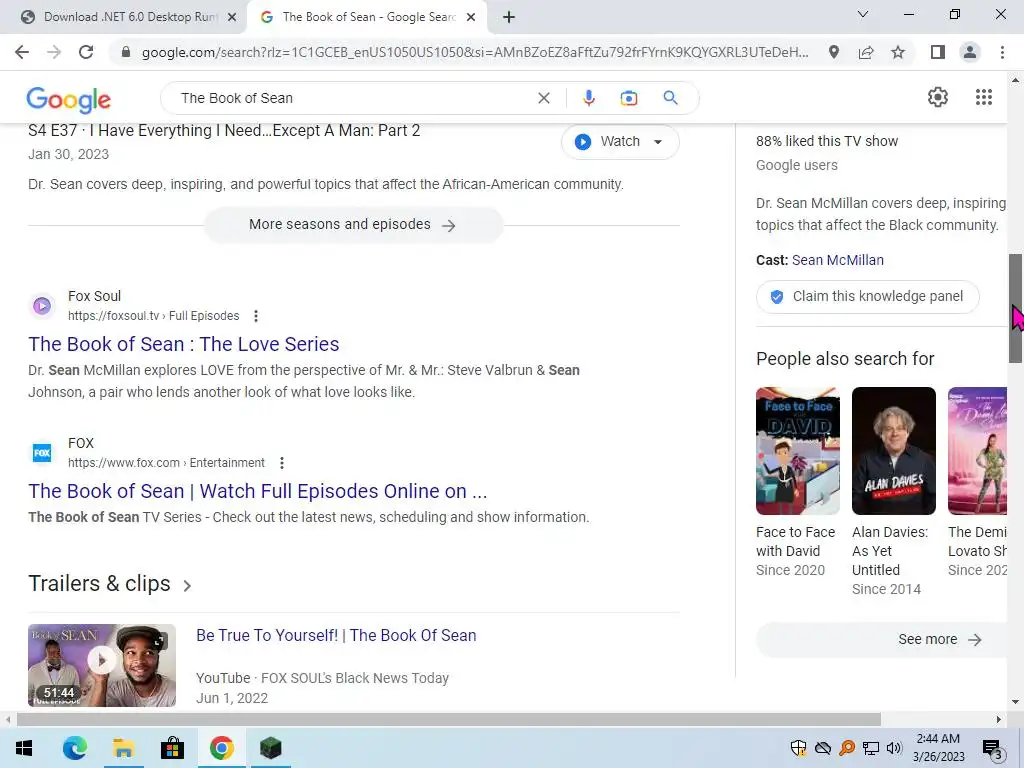The image size is (1024, 768).
Task: Search by image camera icon
Action: tap(628, 98)
